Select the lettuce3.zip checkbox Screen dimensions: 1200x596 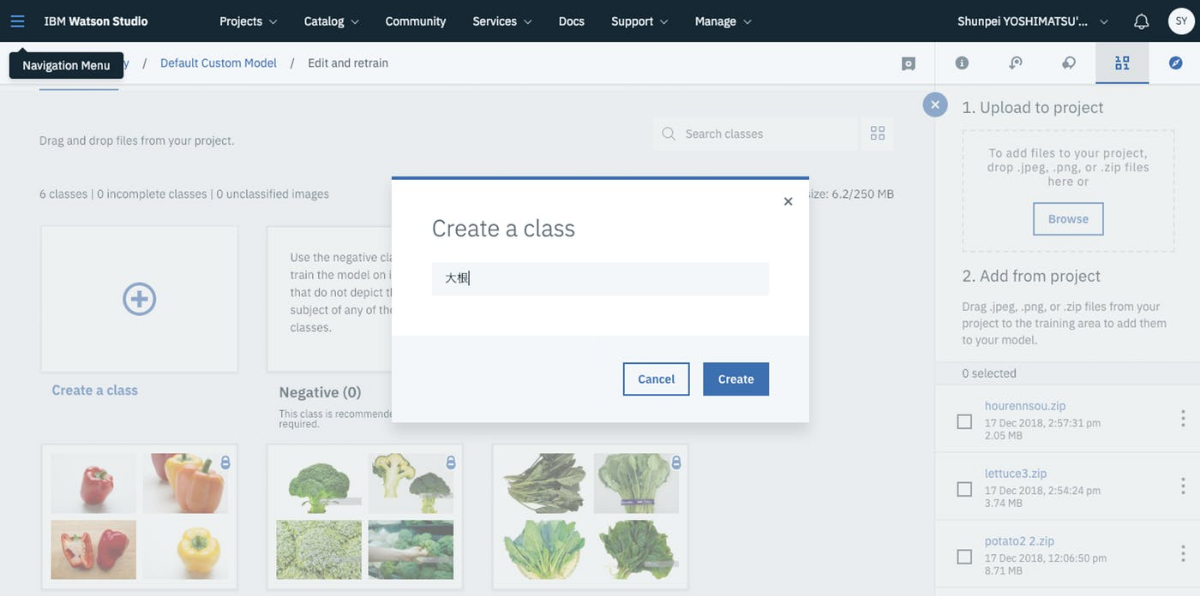(x=964, y=489)
